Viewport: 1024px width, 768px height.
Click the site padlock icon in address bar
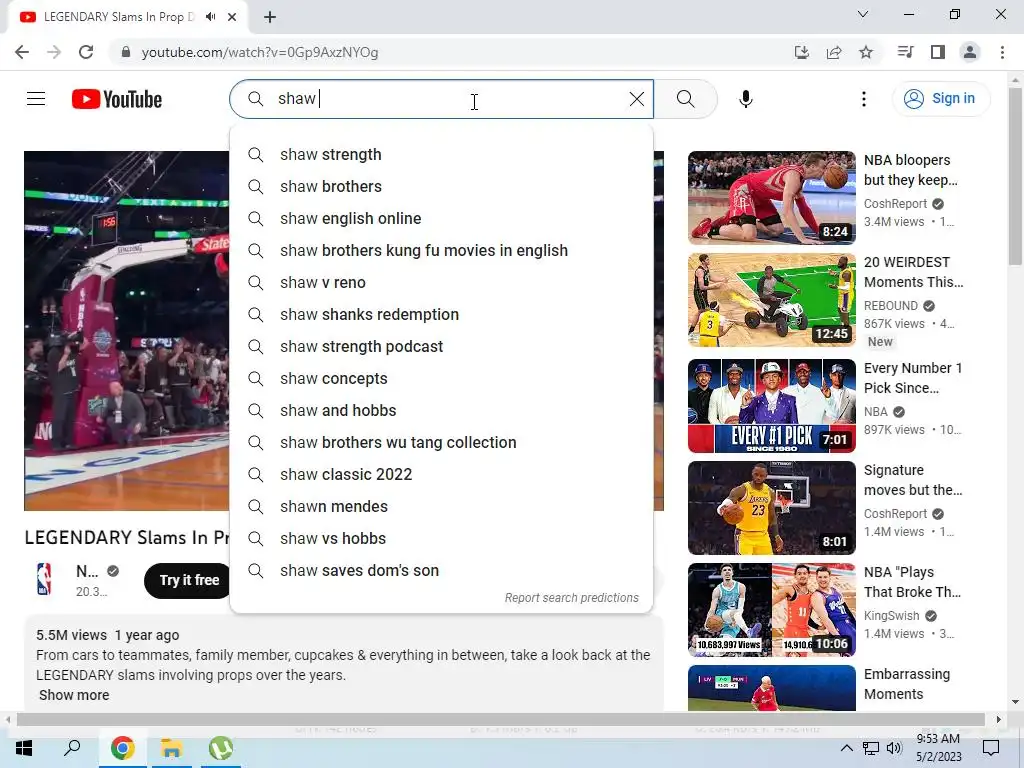click(x=125, y=52)
